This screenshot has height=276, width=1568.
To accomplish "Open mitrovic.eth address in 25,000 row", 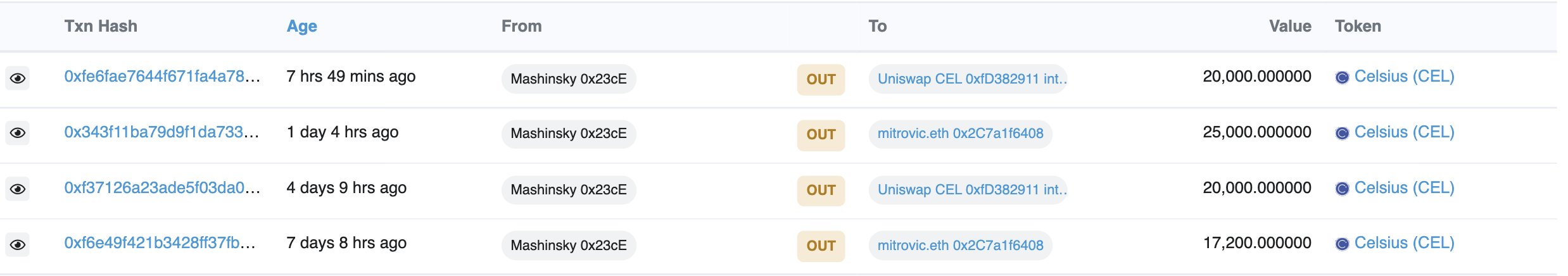I will (960, 134).
